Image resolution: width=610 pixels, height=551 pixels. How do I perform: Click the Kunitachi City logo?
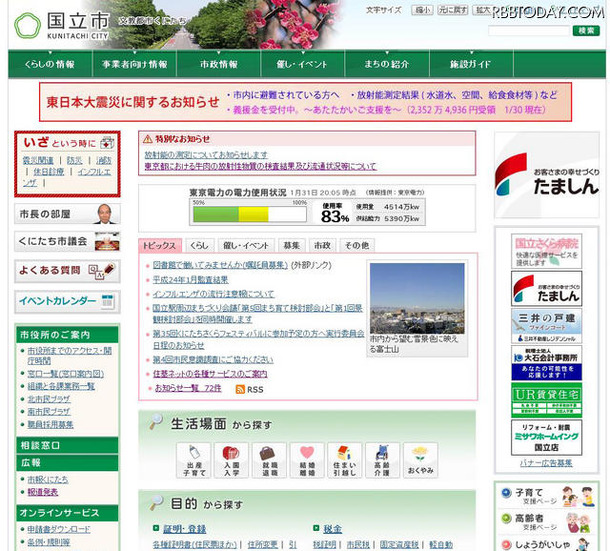pos(61,26)
